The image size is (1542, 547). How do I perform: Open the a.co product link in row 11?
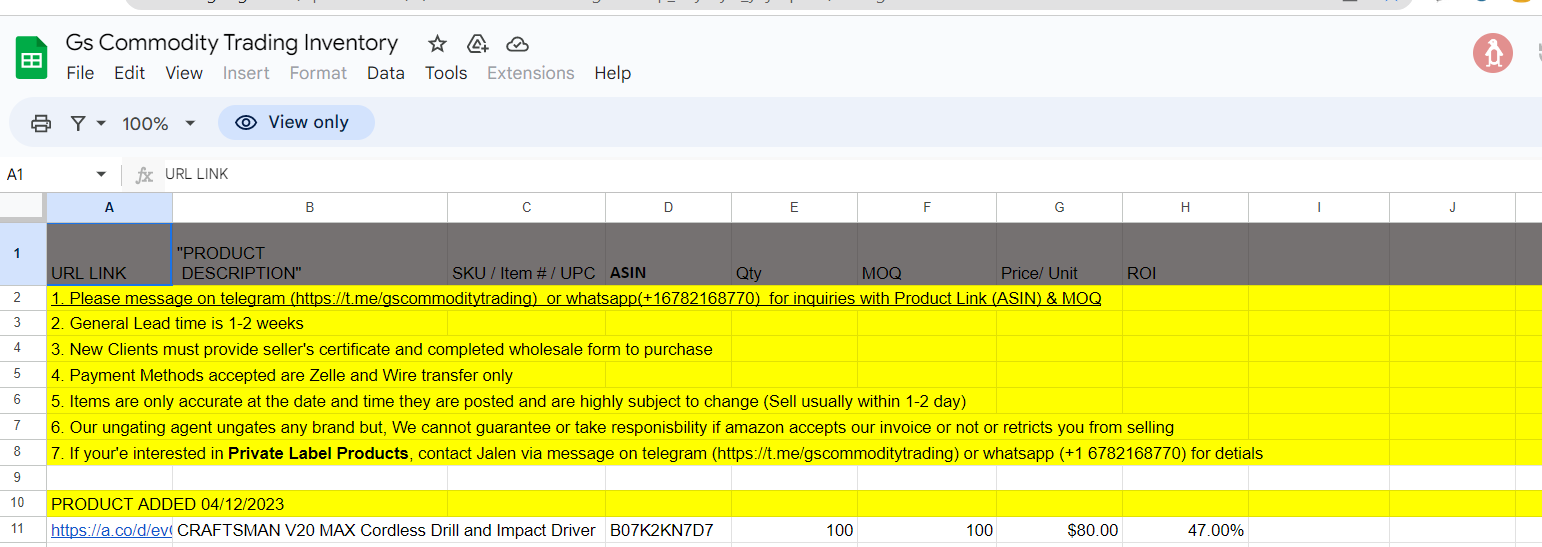coord(110,530)
